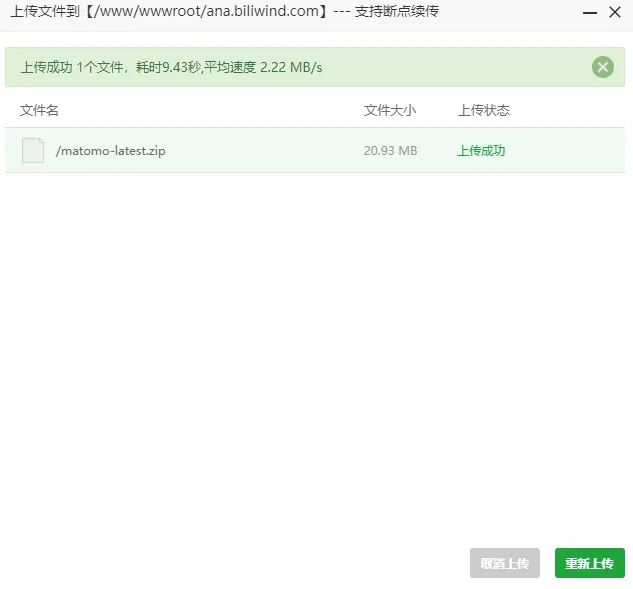Screen dimensions: 633x589
Task: Click the empty area below file list
Action: 316,350
